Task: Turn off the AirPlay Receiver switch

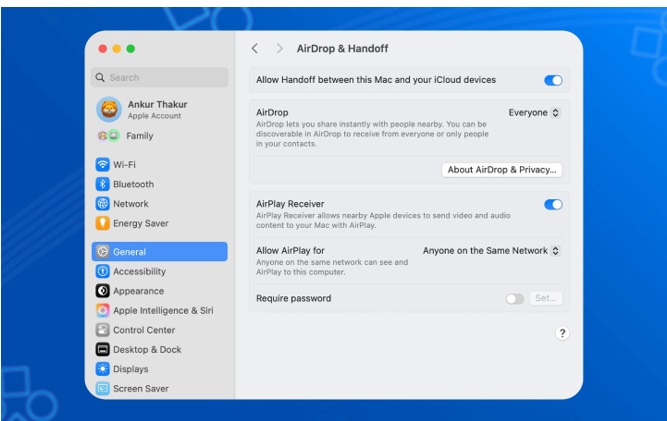Action: [553, 204]
